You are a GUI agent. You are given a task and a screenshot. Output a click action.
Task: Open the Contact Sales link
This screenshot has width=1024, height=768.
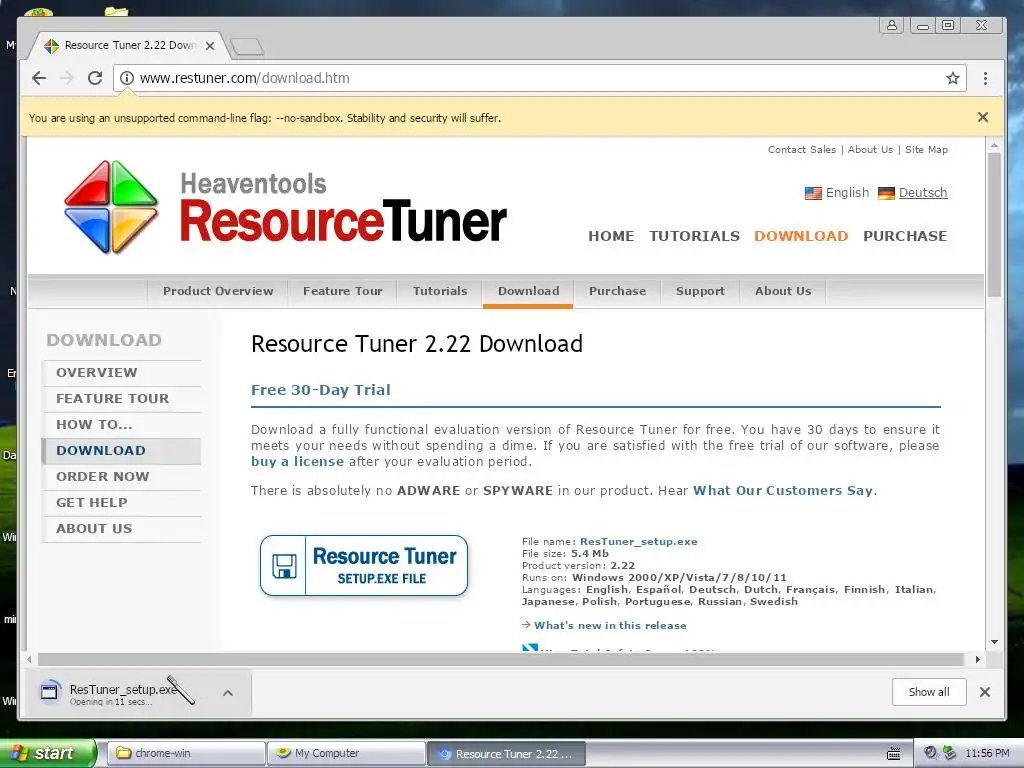point(801,150)
